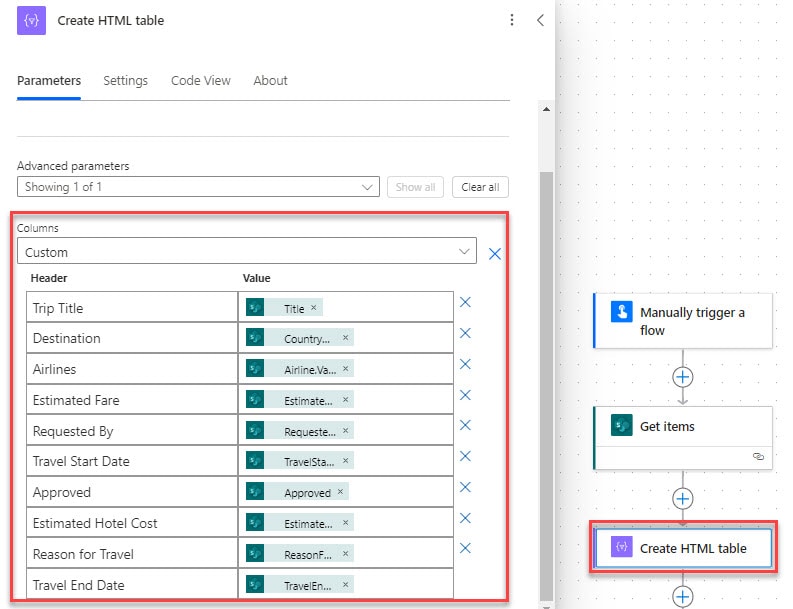Image resolution: width=793 pixels, height=609 pixels.
Task: Add a step after Create HTML table
Action: pyautogui.click(x=683, y=597)
